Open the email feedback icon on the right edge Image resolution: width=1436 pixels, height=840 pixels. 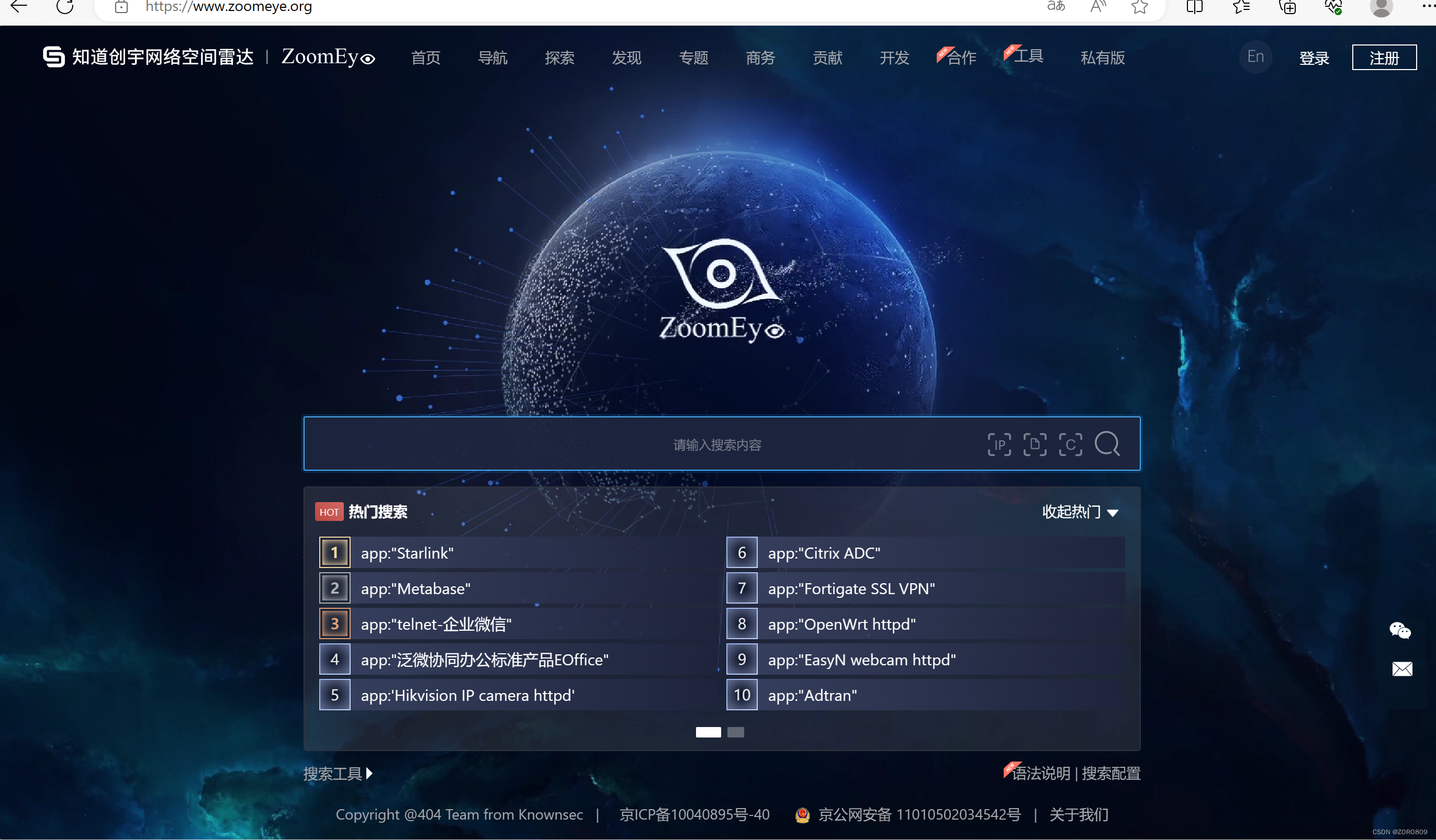[x=1403, y=669]
